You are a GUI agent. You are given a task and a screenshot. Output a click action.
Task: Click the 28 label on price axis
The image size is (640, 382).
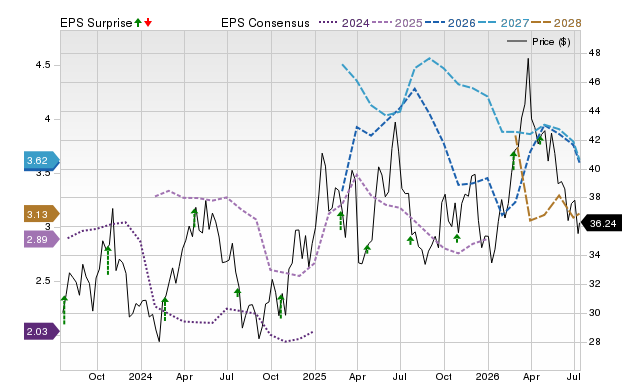point(594,342)
